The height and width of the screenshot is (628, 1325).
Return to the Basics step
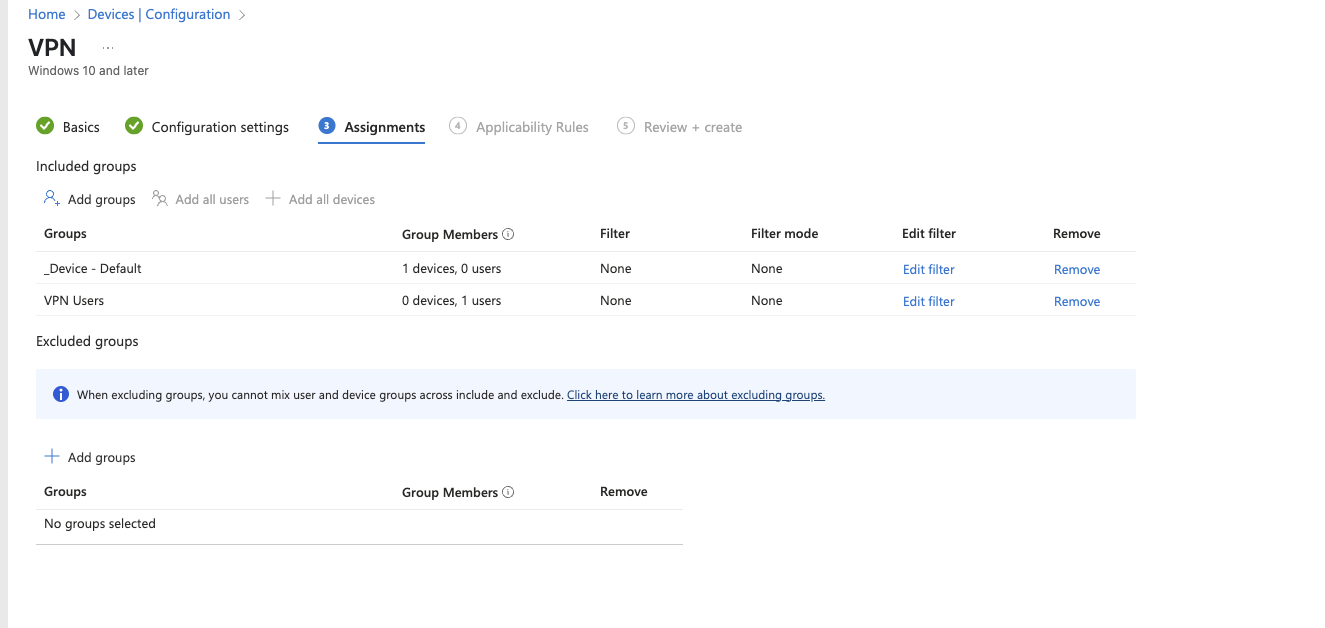(81, 126)
